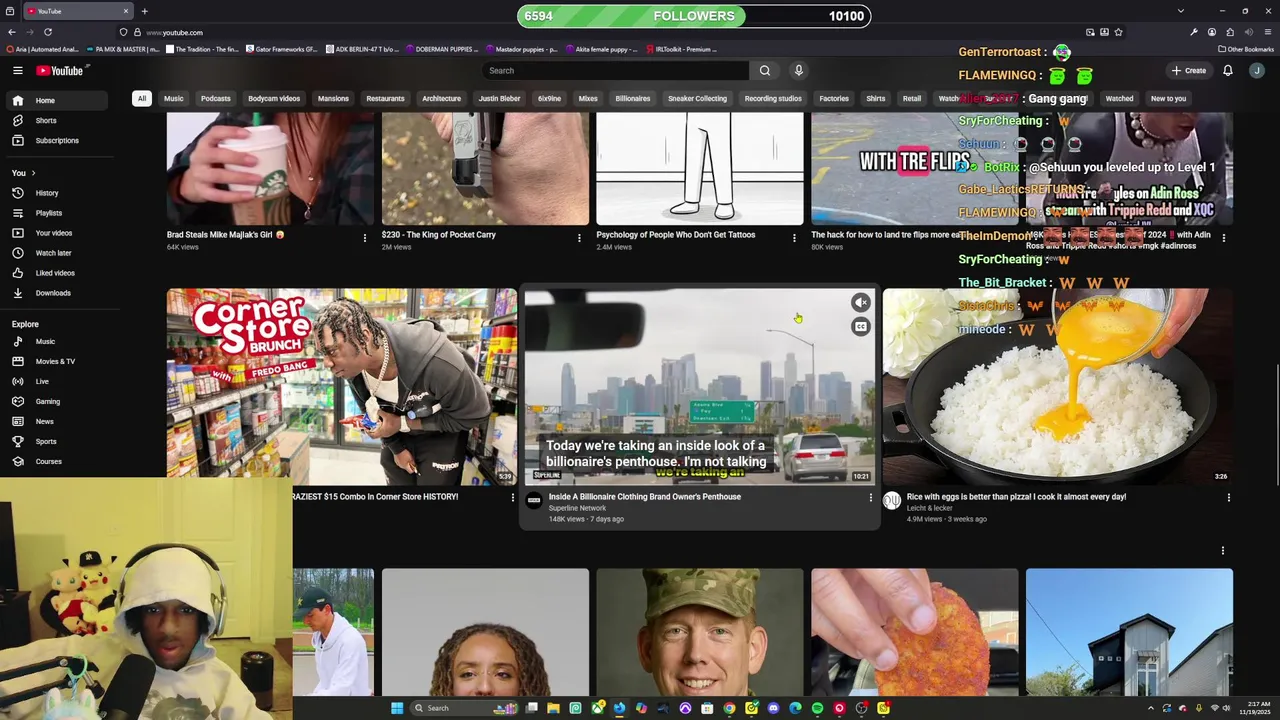Explore Live in the sidebar
Screen dimensions: 1280x720
tap(55, 382)
